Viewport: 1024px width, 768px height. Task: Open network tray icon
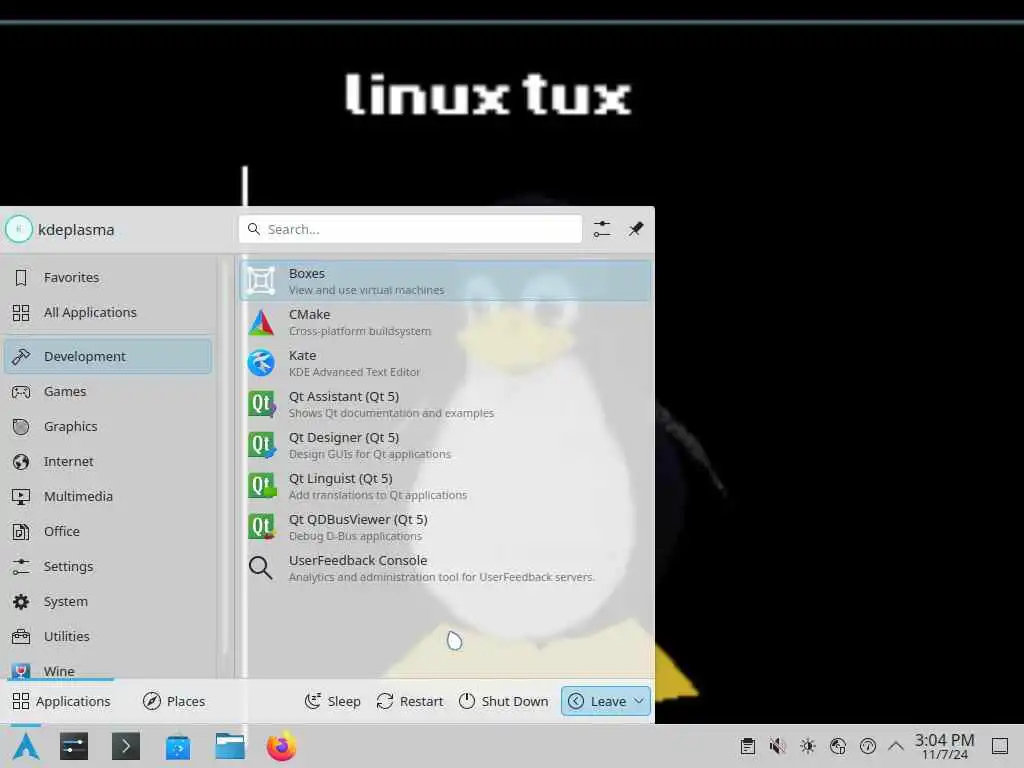pyautogui.click(x=838, y=746)
